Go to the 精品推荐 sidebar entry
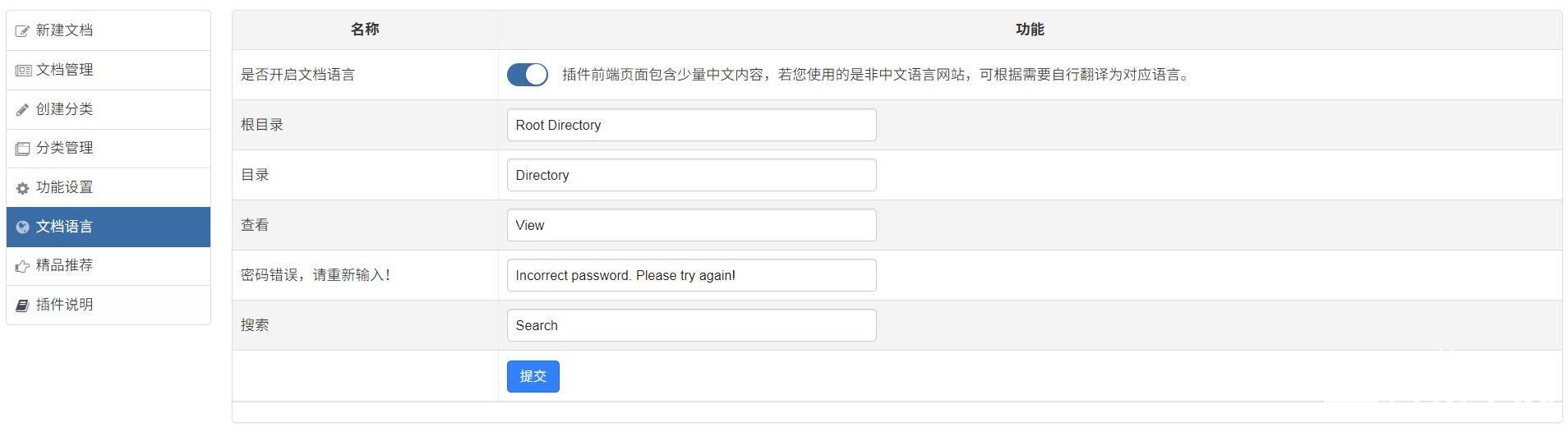 (x=108, y=265)
